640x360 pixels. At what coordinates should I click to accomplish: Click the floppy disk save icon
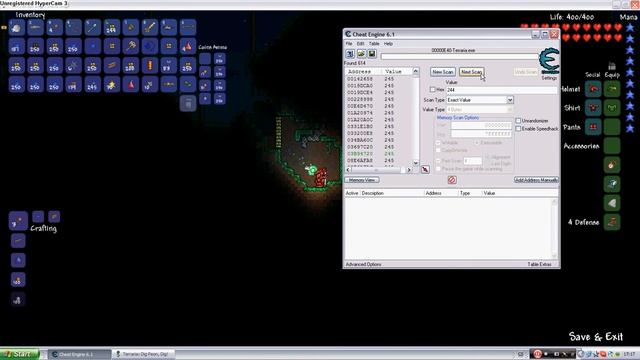click(372, 54)
